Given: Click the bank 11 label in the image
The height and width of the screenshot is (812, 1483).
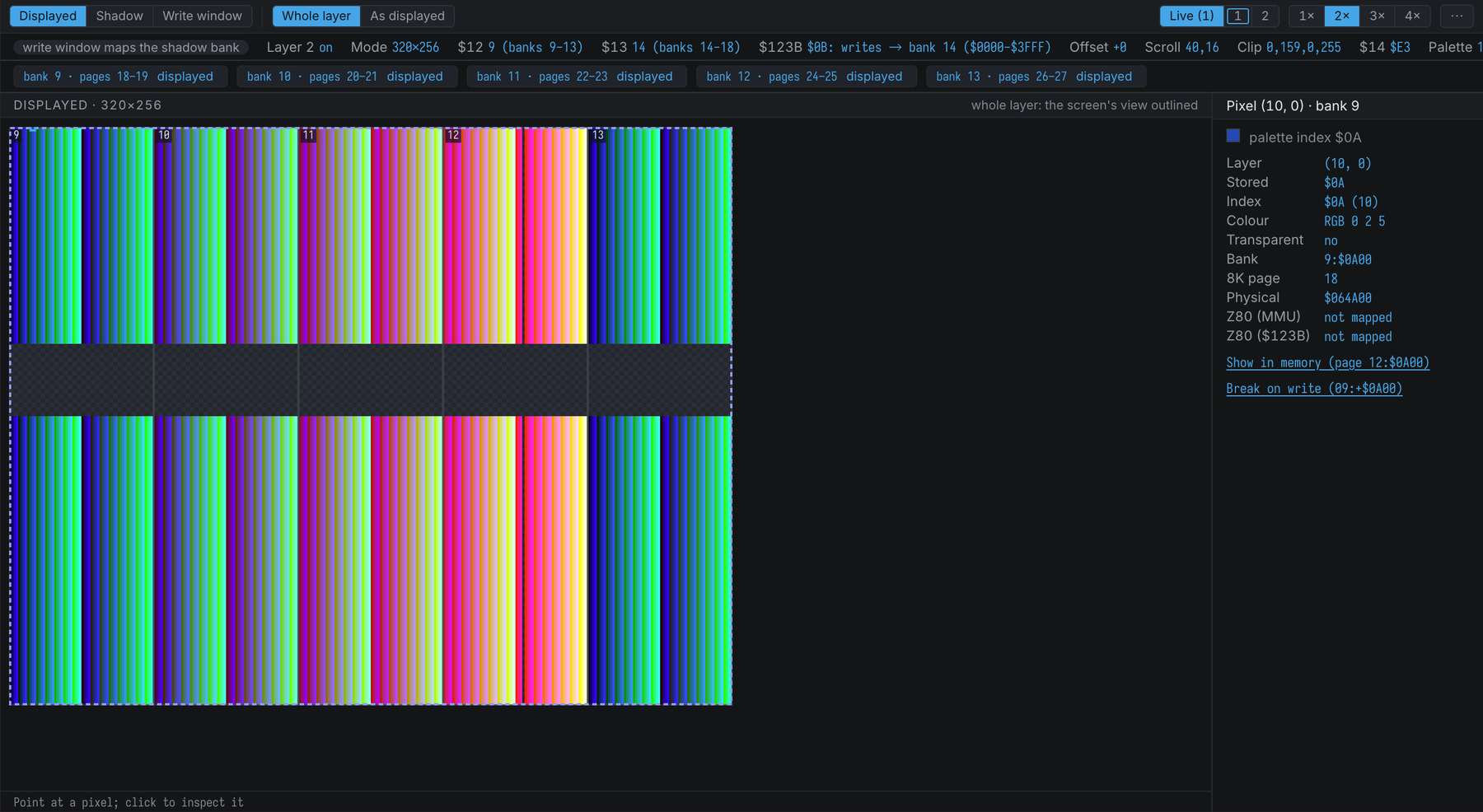Looking at the screenshot, I should [308, 135].
